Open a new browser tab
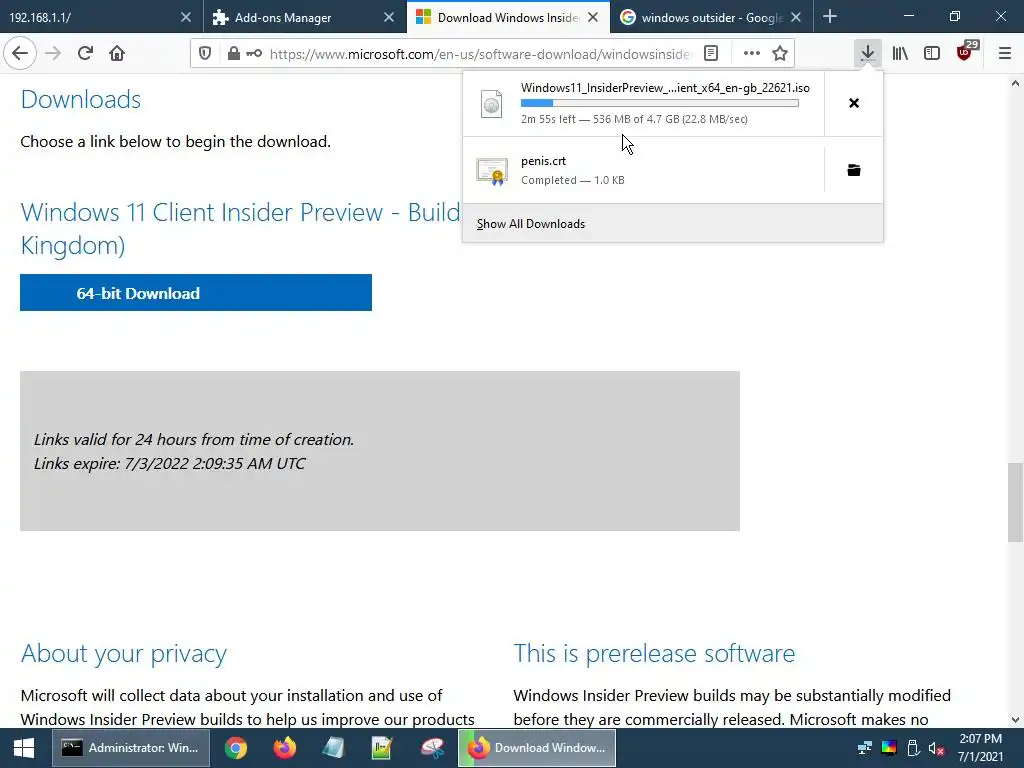 point(830,17)
